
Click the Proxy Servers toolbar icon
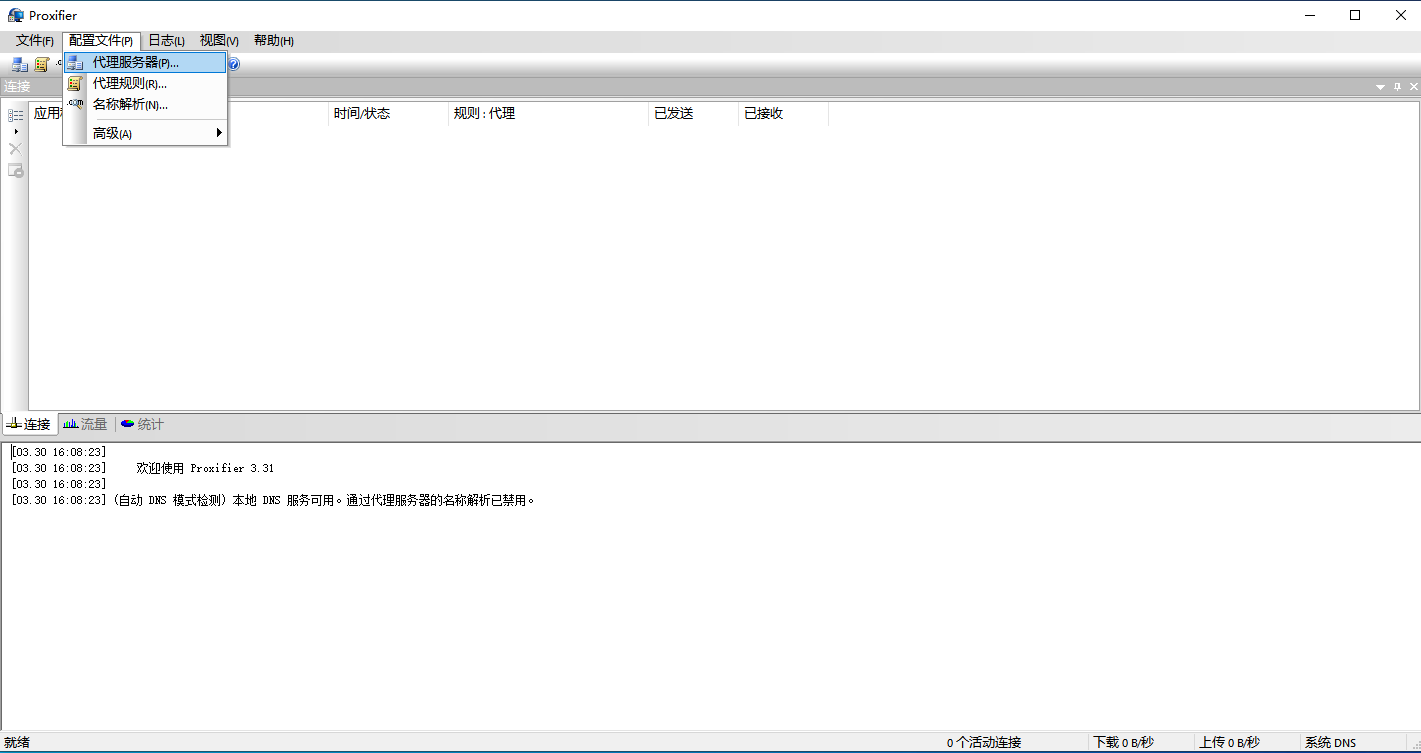point(20,64)
